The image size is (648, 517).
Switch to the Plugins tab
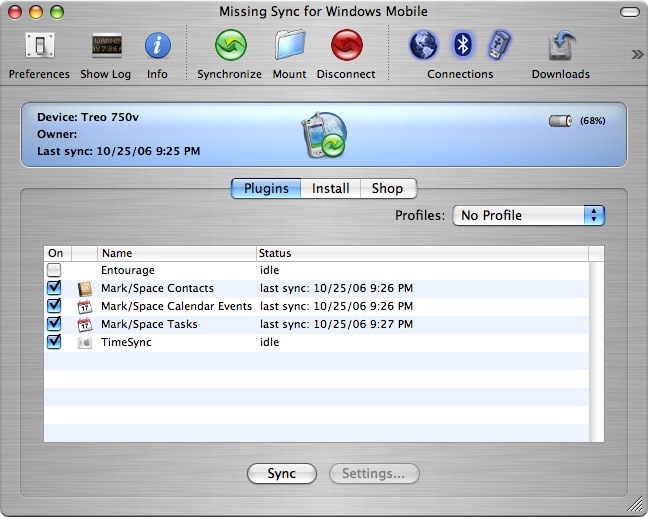pyautogui.click(x=266, y=188)
